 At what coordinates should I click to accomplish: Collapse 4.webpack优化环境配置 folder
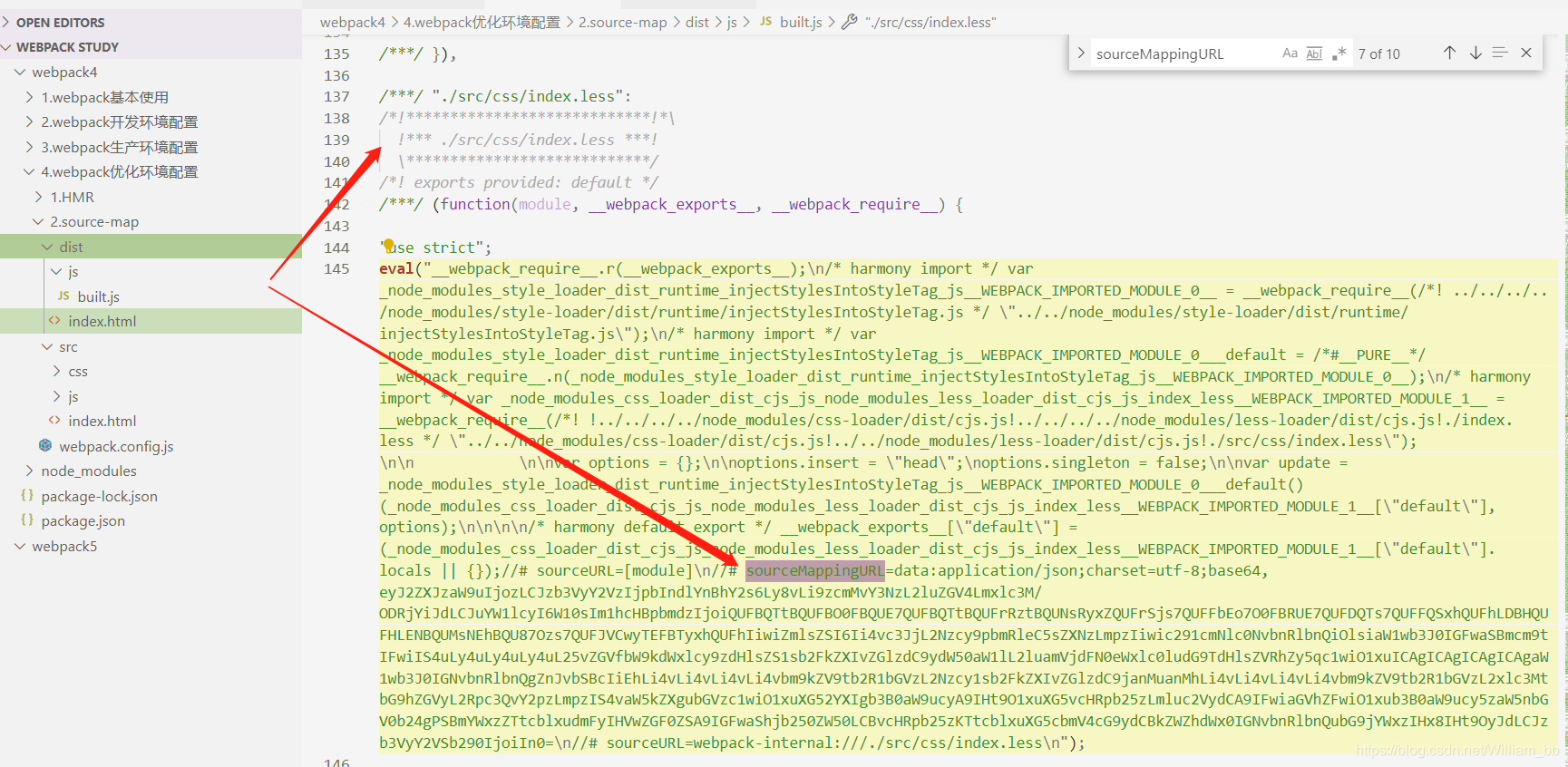coord(29,171)
